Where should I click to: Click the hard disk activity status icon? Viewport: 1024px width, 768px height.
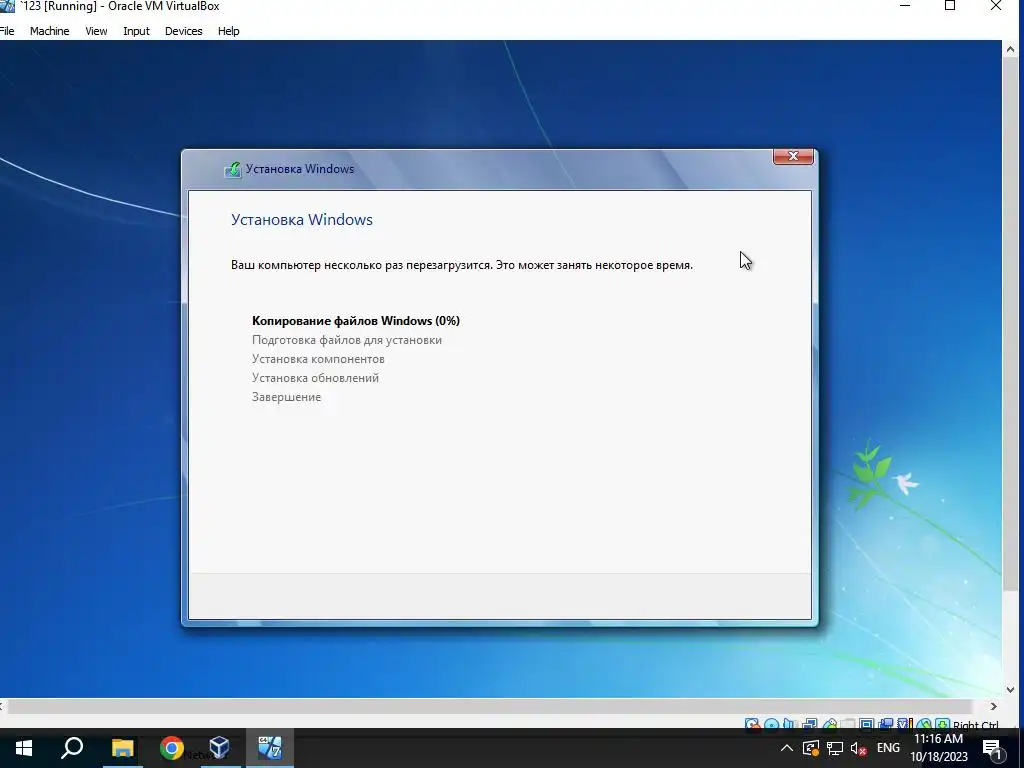point(752,724)
